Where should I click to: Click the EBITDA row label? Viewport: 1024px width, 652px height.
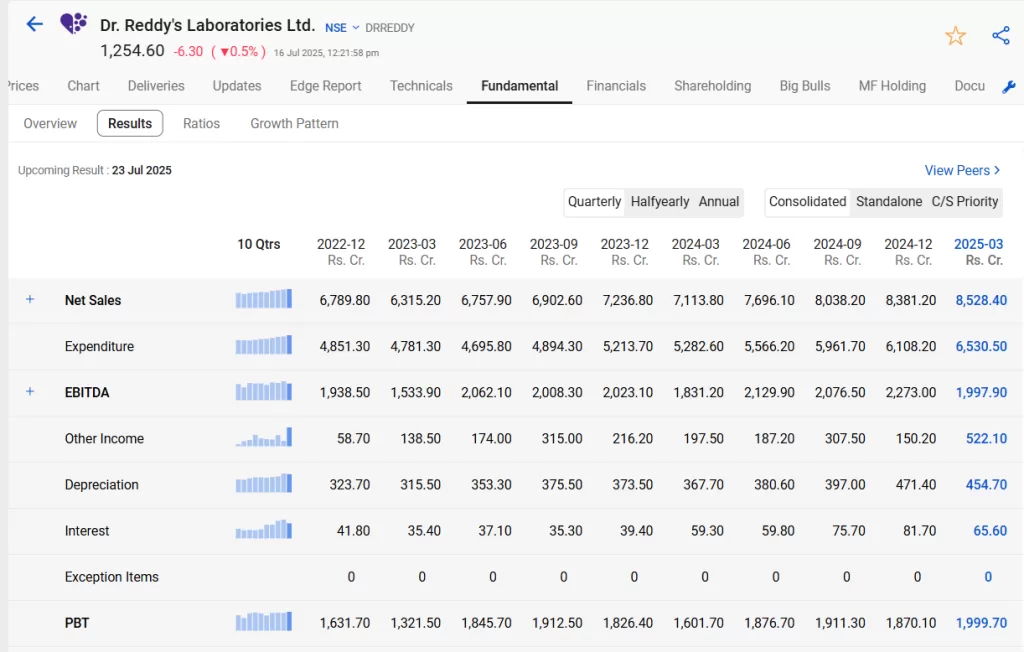87,392
